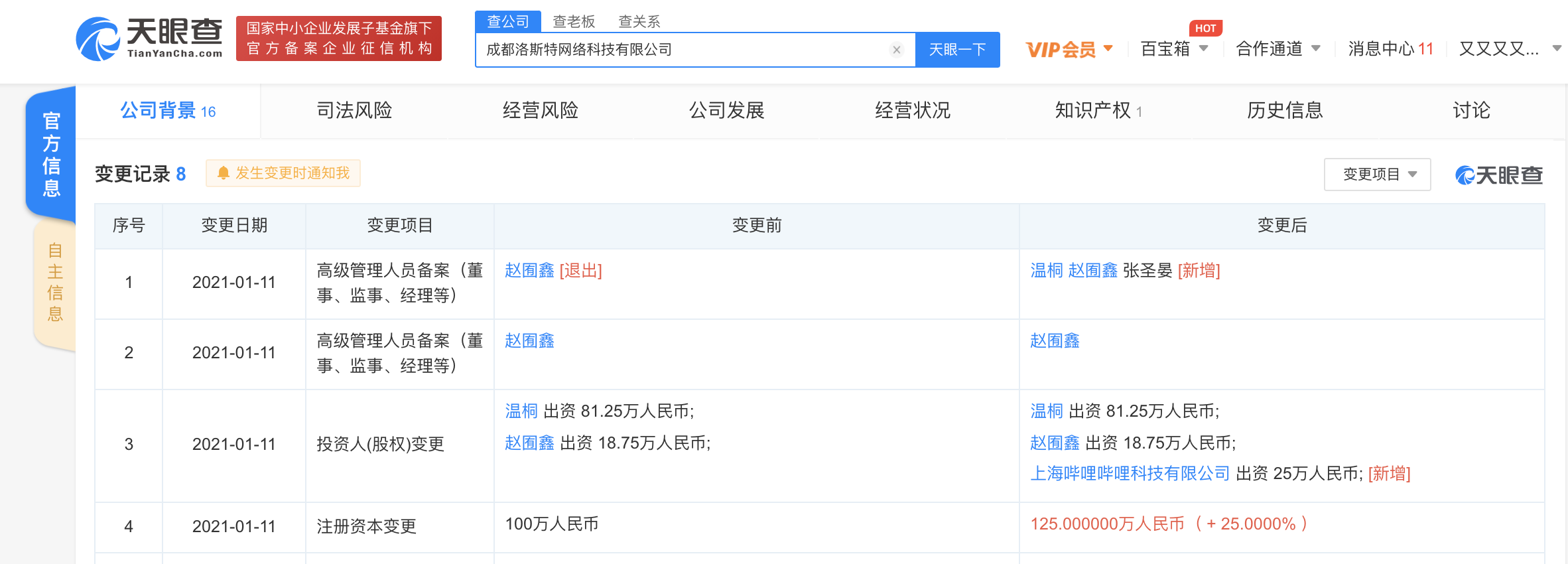Open the user account dropdown arrow
Image resolution: width=1568 pixels, height=564 pixels.
[x=1557, y=48]
